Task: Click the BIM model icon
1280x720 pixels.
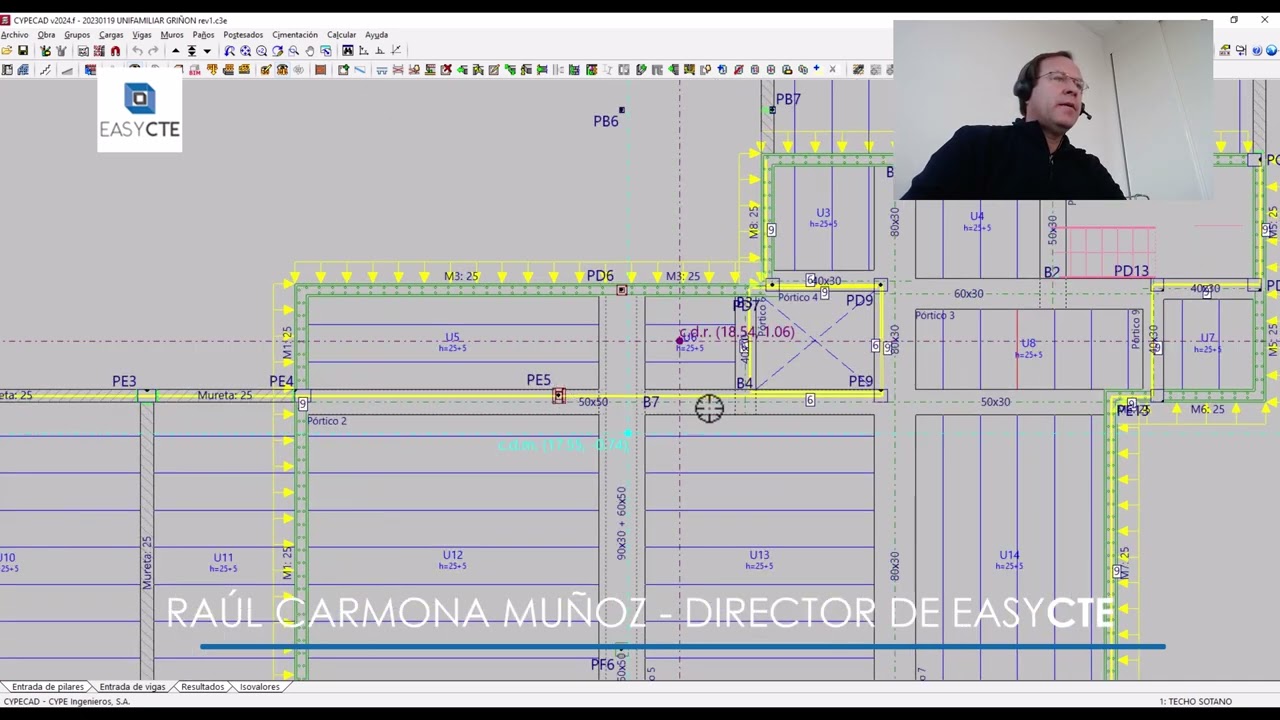Action: [194, 70]
